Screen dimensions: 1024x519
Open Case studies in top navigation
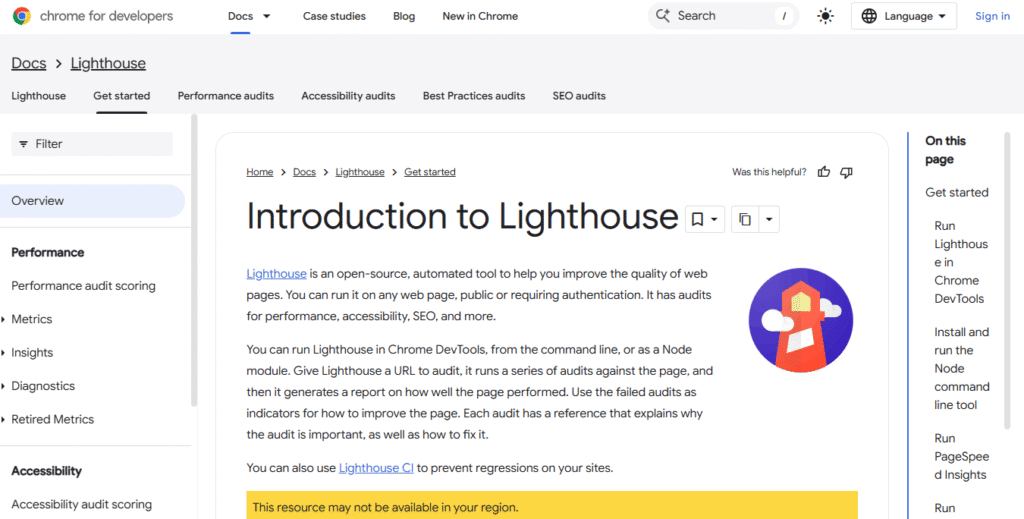[x=334, y=16]
